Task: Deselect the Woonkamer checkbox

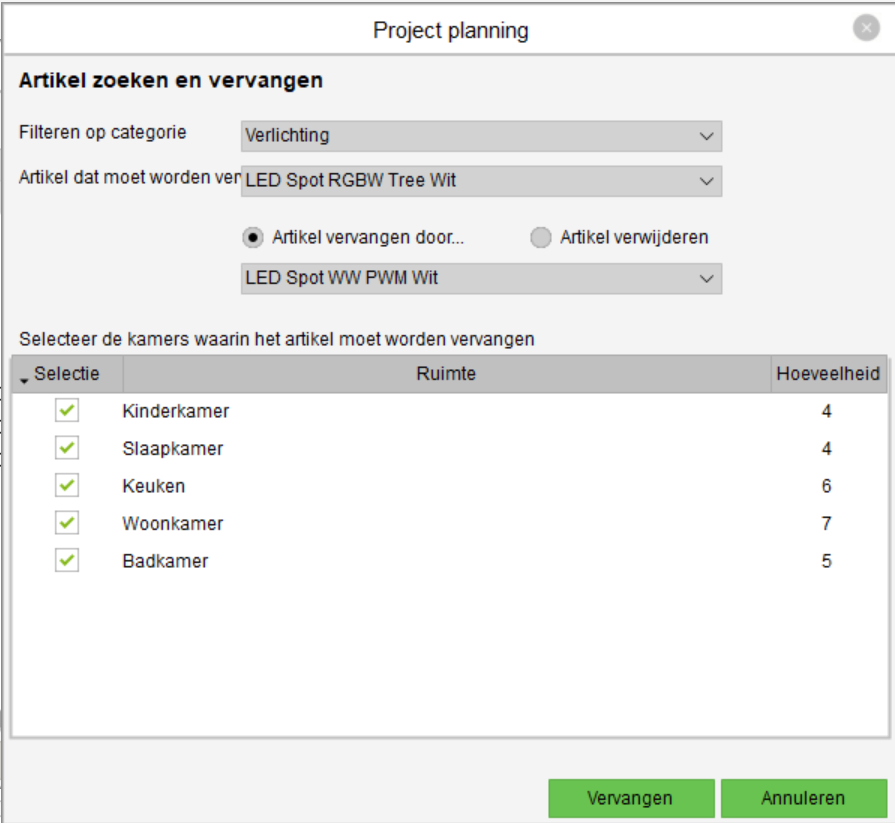Action: (x=67, y=523)
